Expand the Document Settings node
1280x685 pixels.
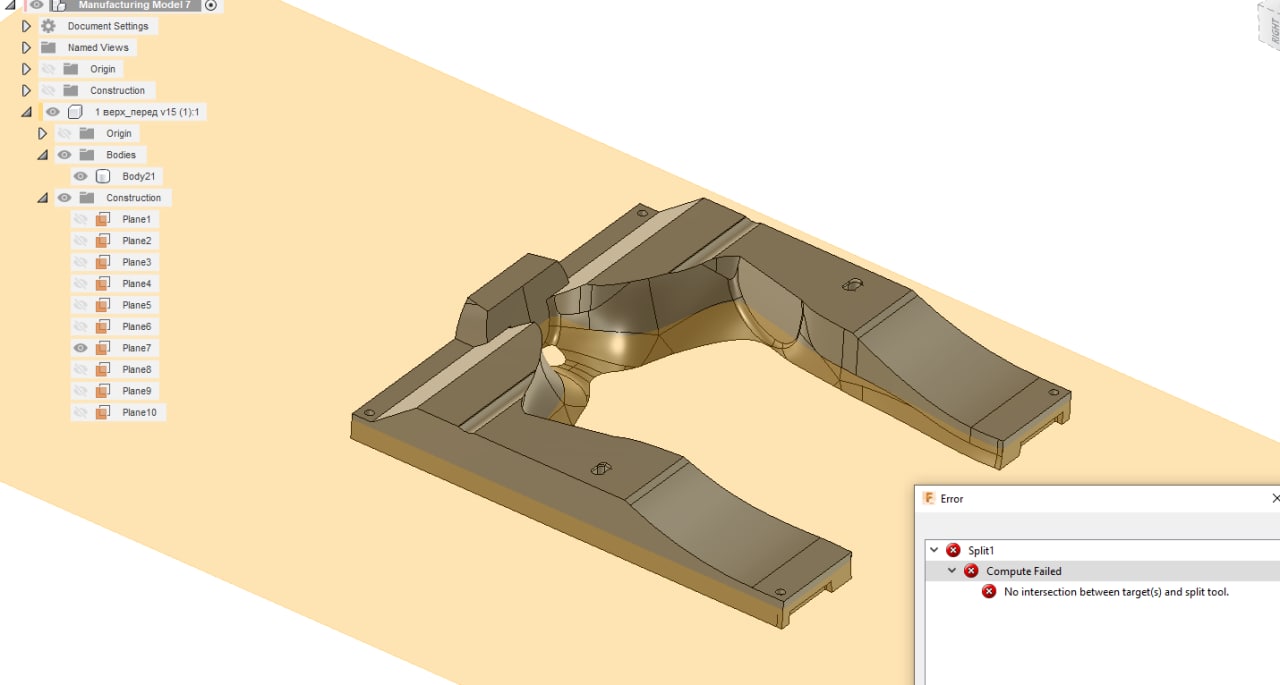(27, 26)
